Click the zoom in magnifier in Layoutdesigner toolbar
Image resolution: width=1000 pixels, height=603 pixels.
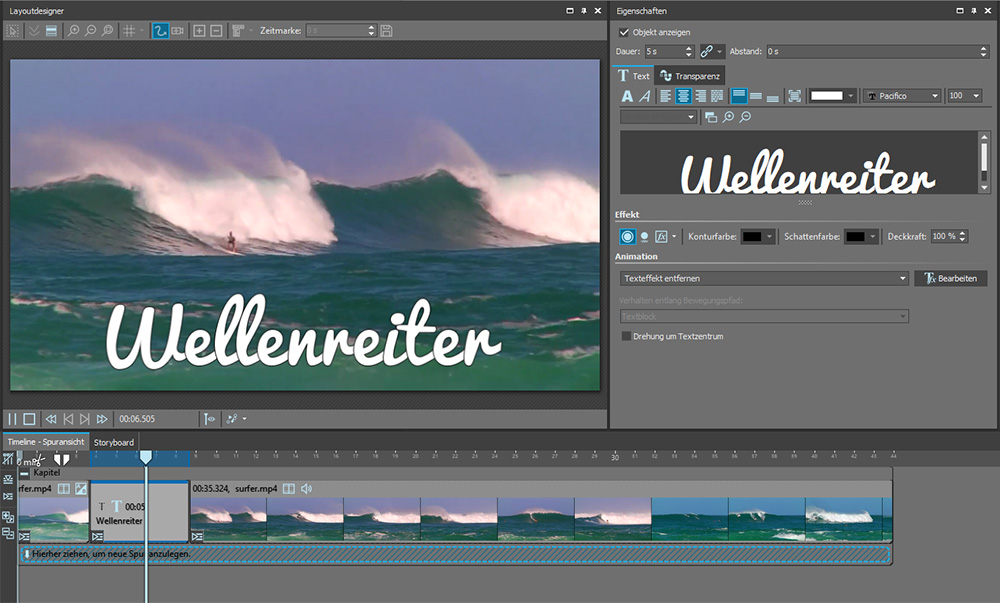click(73, 31)
